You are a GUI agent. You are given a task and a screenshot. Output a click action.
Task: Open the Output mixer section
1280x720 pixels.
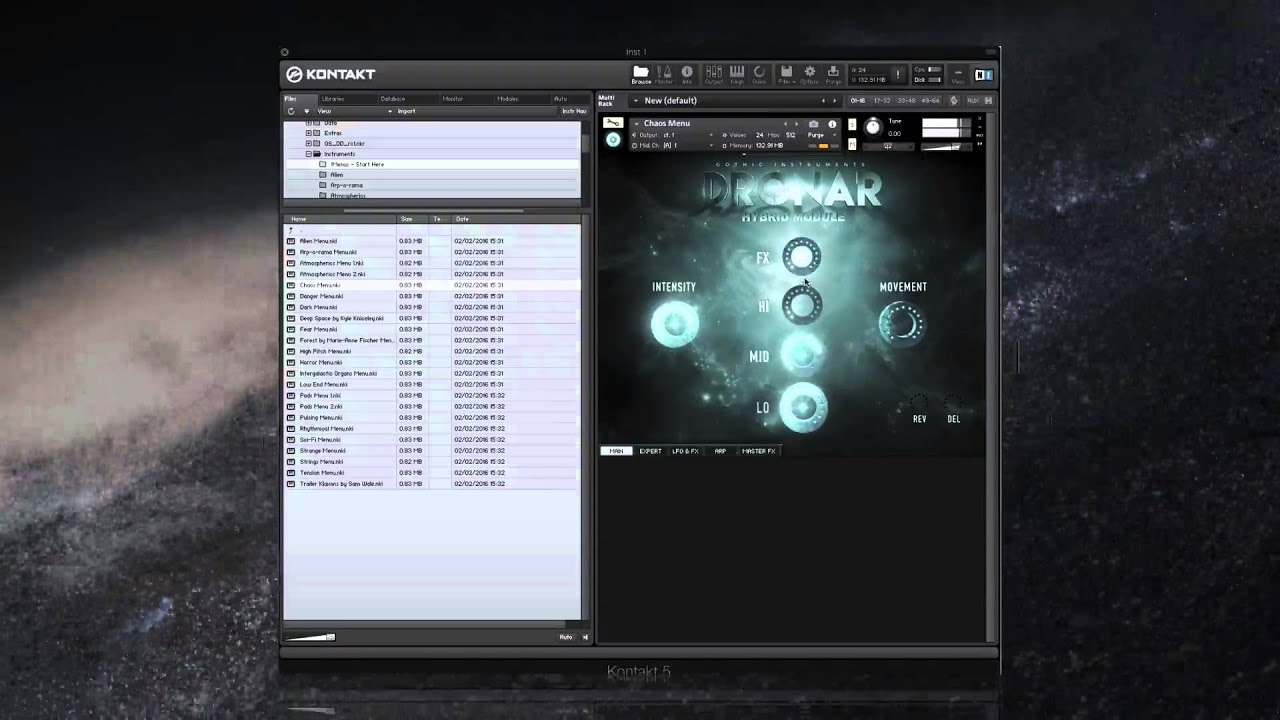pyautogui.click(x=714, y=74)
